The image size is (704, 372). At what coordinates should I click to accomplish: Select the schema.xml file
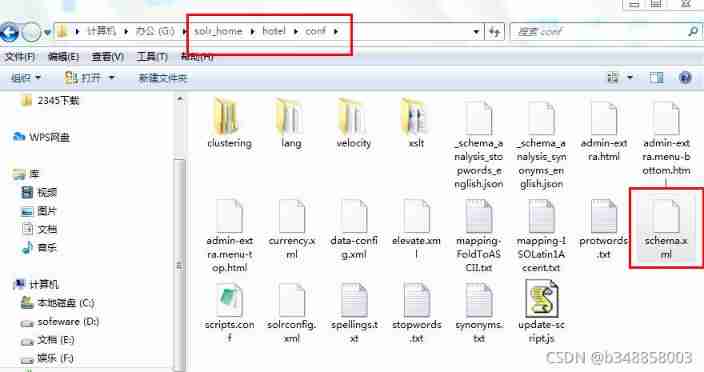666,229
